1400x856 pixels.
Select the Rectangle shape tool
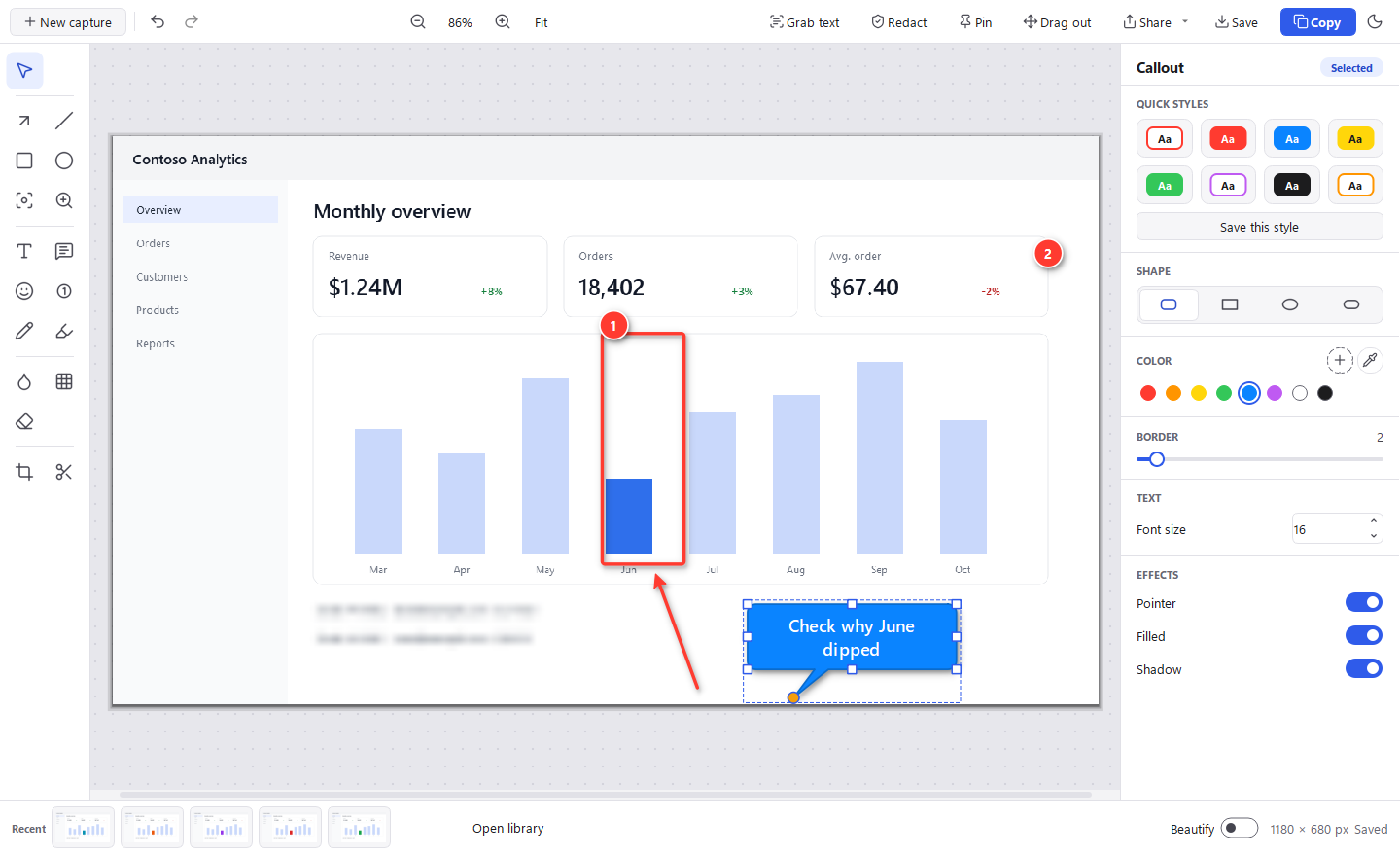pos(24,160)
